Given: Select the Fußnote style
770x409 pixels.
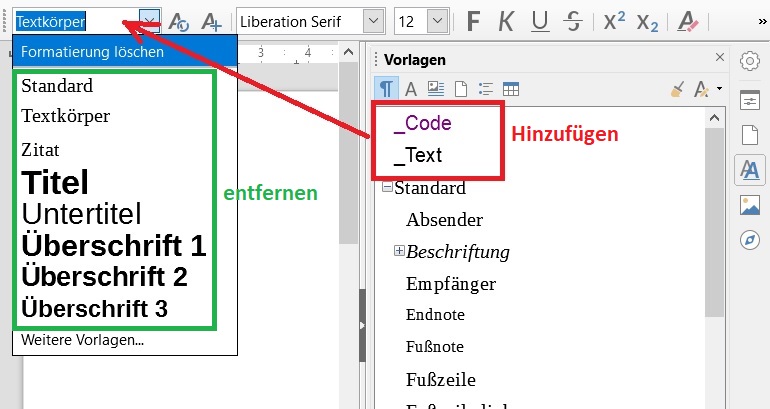Looking at the screenshot, I should click(435, 347).
